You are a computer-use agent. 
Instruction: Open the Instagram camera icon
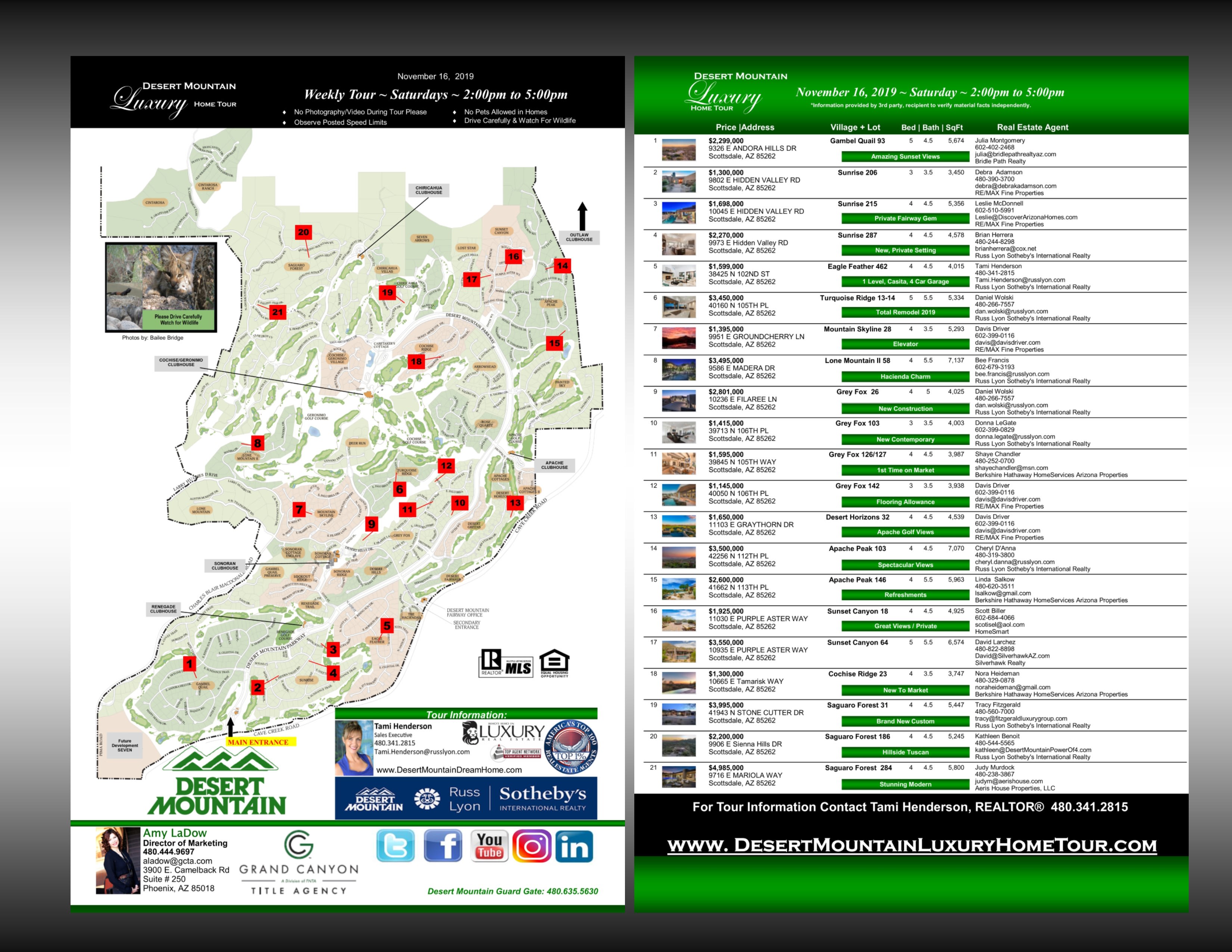(531, 846)
